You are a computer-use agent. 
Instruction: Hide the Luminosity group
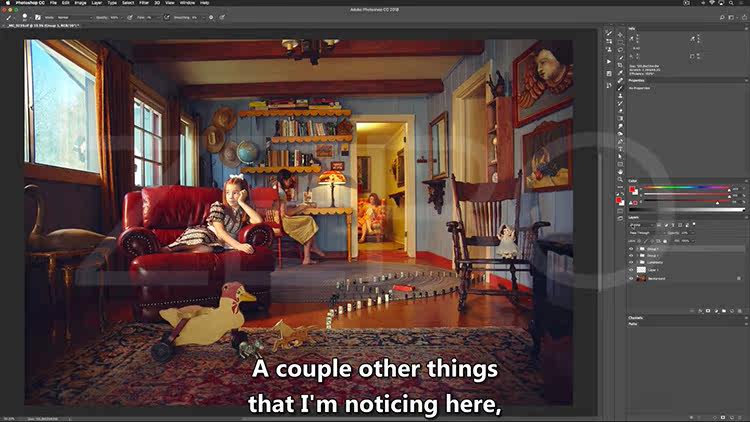631,262
